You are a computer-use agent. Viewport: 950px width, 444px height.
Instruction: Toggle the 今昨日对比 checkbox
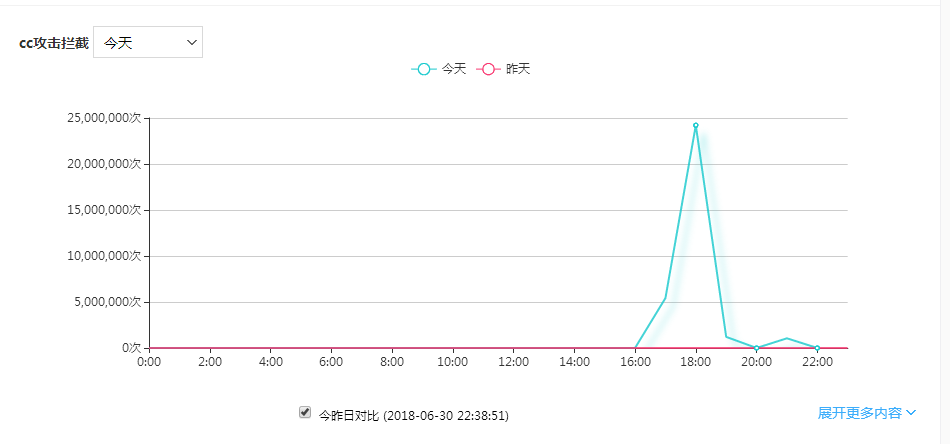point(305,412)
